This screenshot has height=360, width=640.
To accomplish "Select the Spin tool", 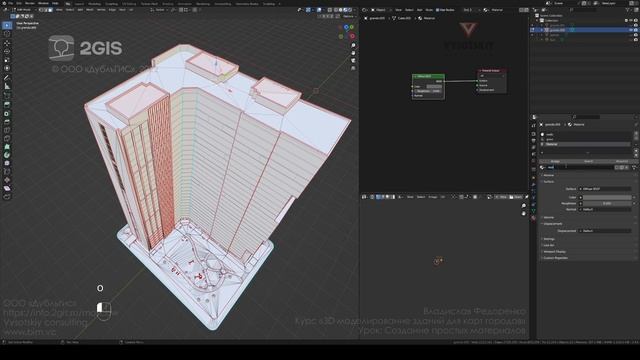I will coord(7,155).
